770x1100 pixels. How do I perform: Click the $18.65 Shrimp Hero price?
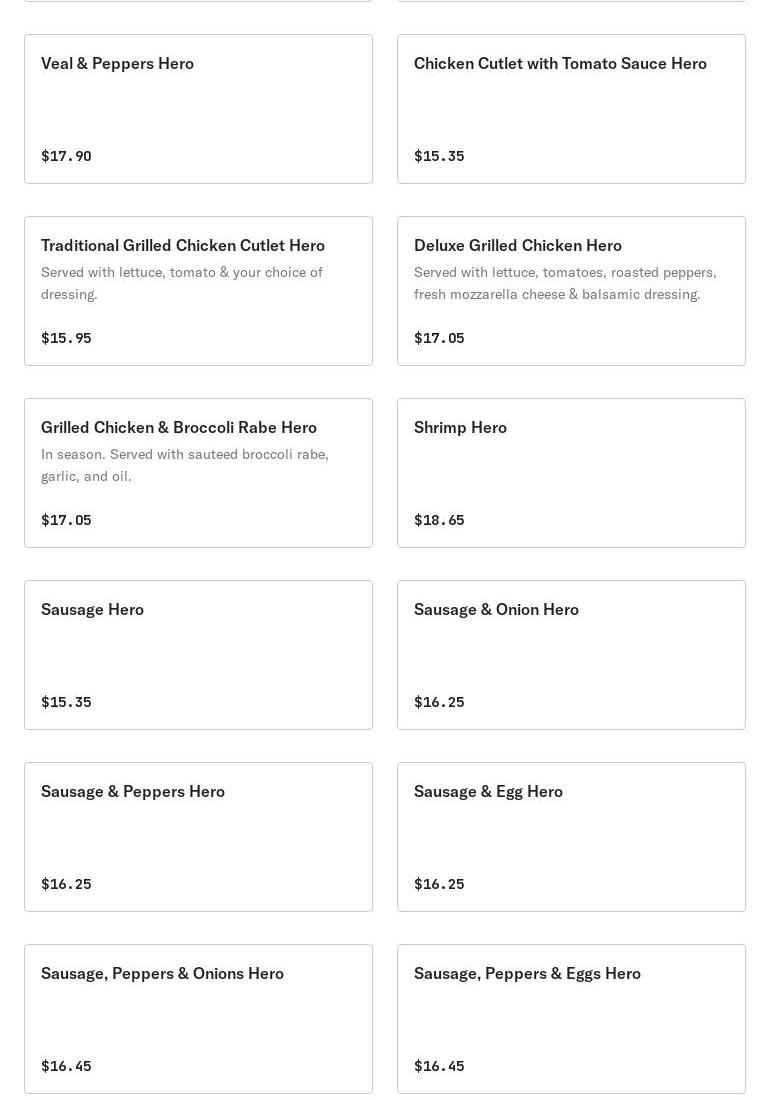click(x=439, y=520)
